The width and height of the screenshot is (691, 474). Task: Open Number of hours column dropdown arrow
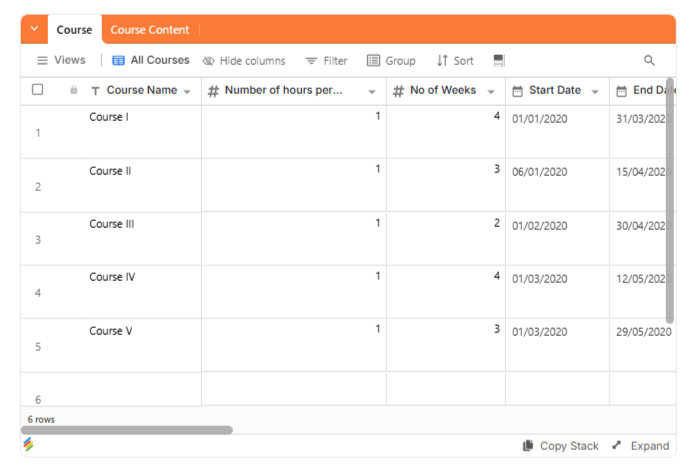tap(372, 92)
